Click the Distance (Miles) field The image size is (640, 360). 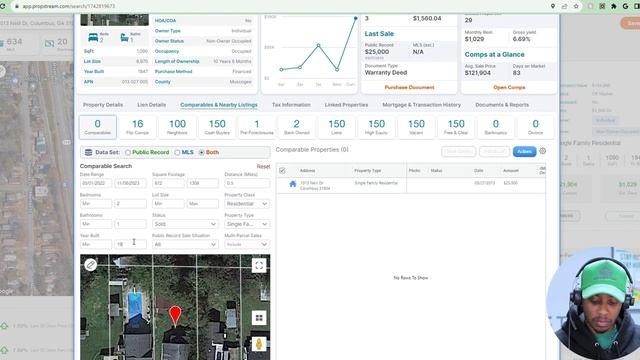pyautogui.click(x=247, y=183)
